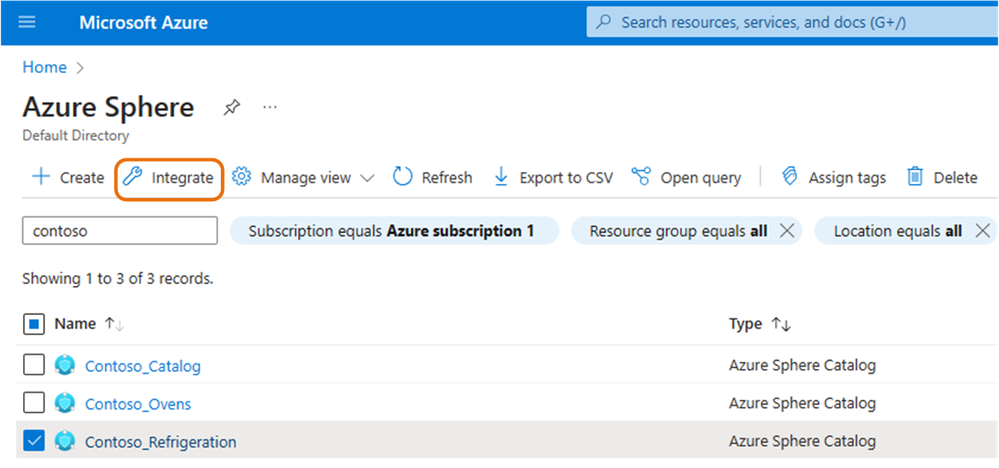Click the Integrate wrench icon
999x468 pixels.
pos(133,177)
